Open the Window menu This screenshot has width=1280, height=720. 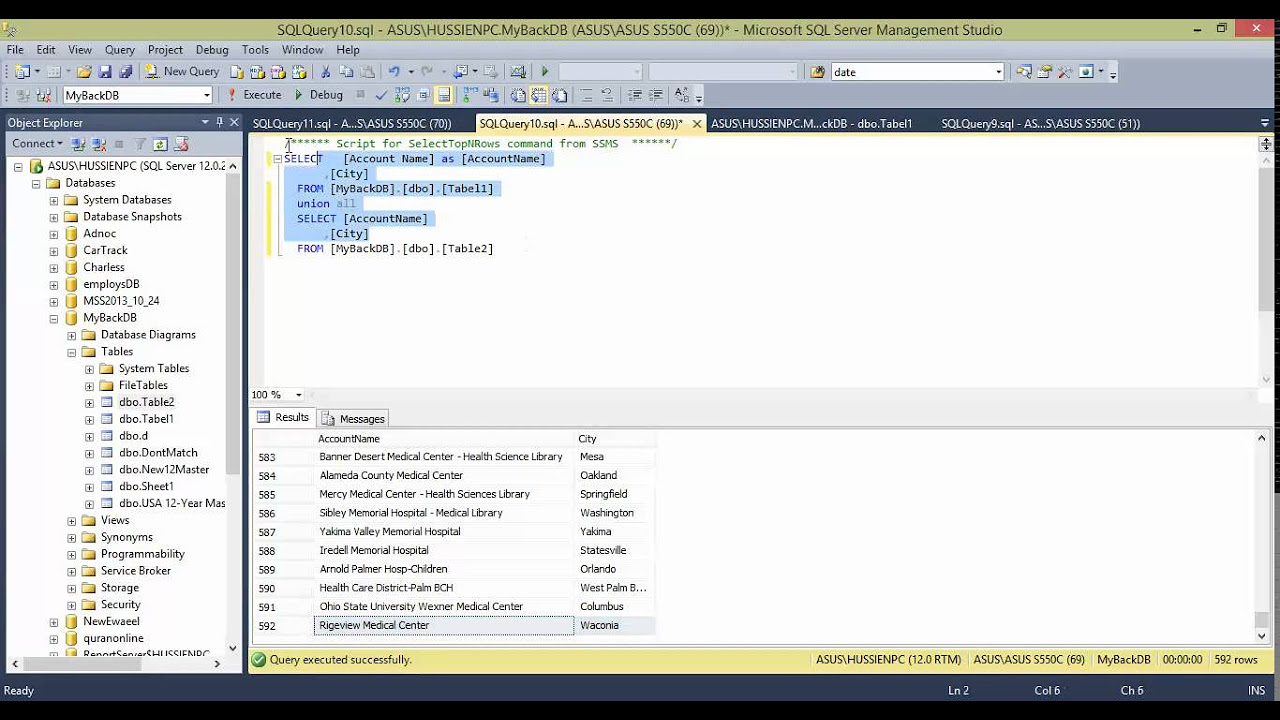point(302,49)
